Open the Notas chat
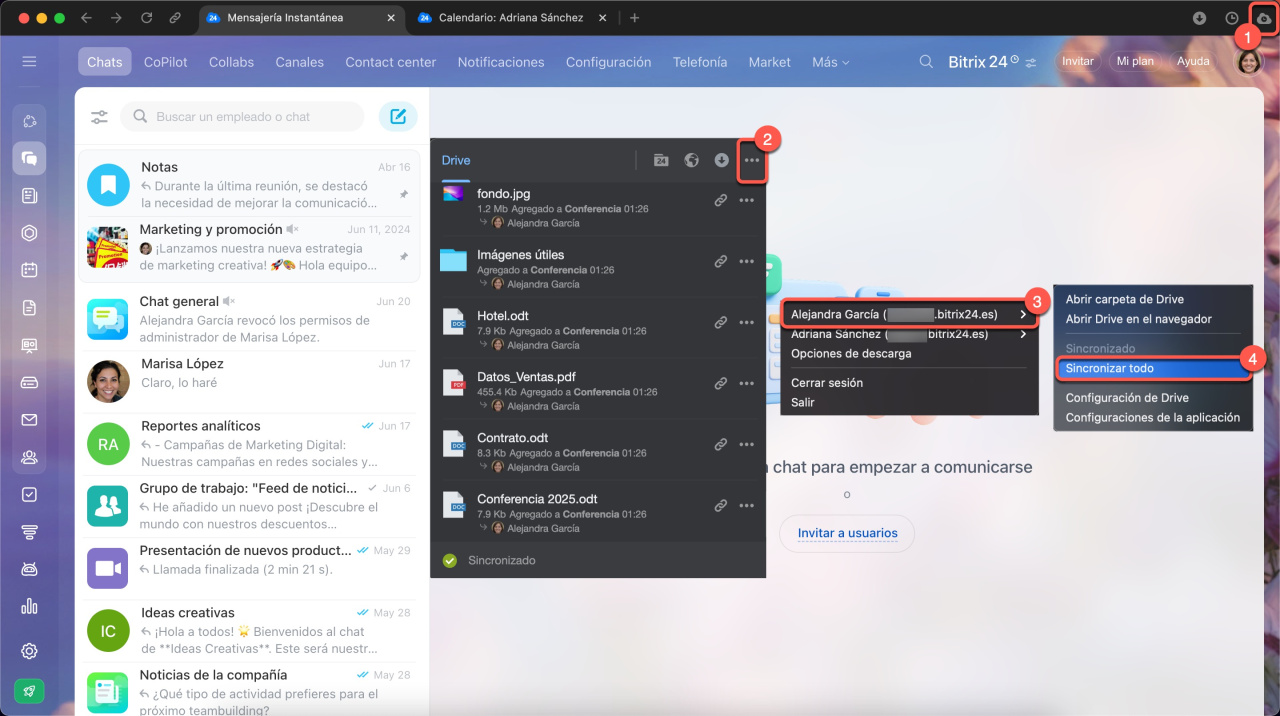 tap(251, 184)
